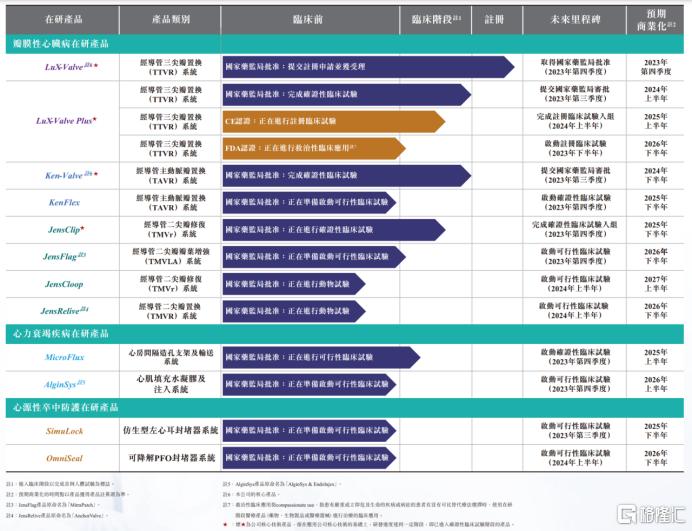The height and width of the screenshot is (531, 692).
Task: Select the 心力衰竭疾病在研產品 section banner
Action: pos(345,334)
